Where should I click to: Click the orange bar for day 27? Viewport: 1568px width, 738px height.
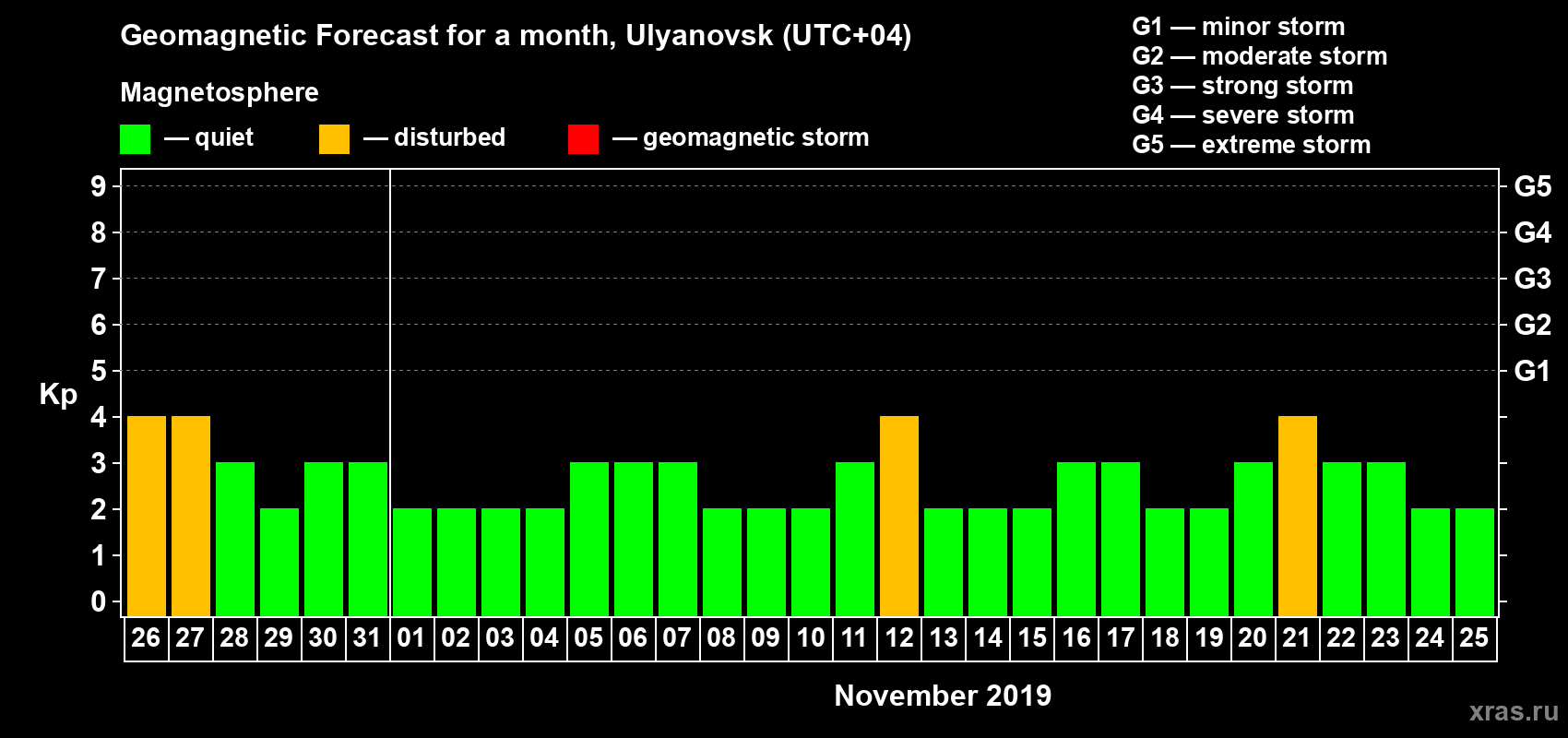191,517
